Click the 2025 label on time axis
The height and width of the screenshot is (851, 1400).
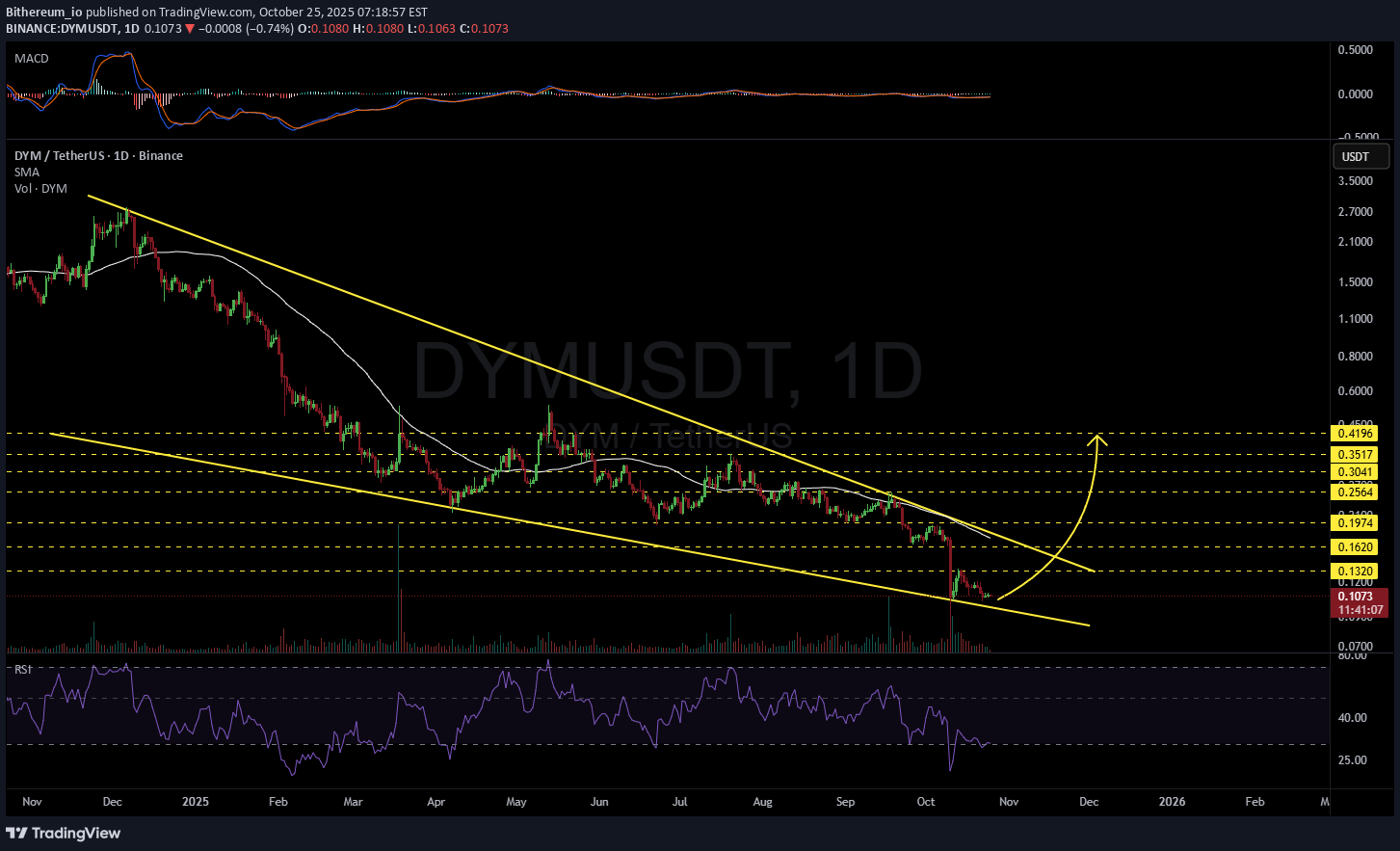[x=196, y=802]
